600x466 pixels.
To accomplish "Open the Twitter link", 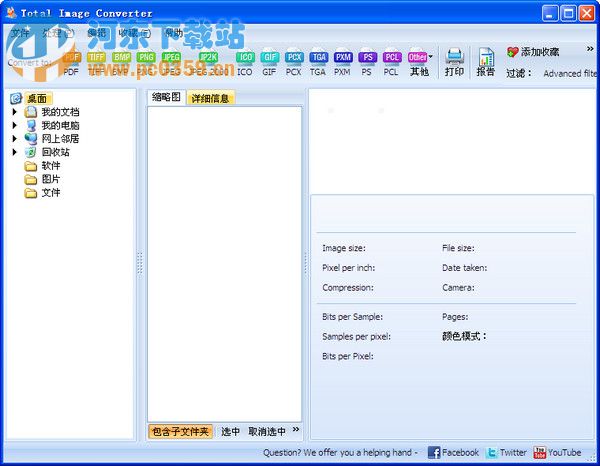I will (513, 453).
